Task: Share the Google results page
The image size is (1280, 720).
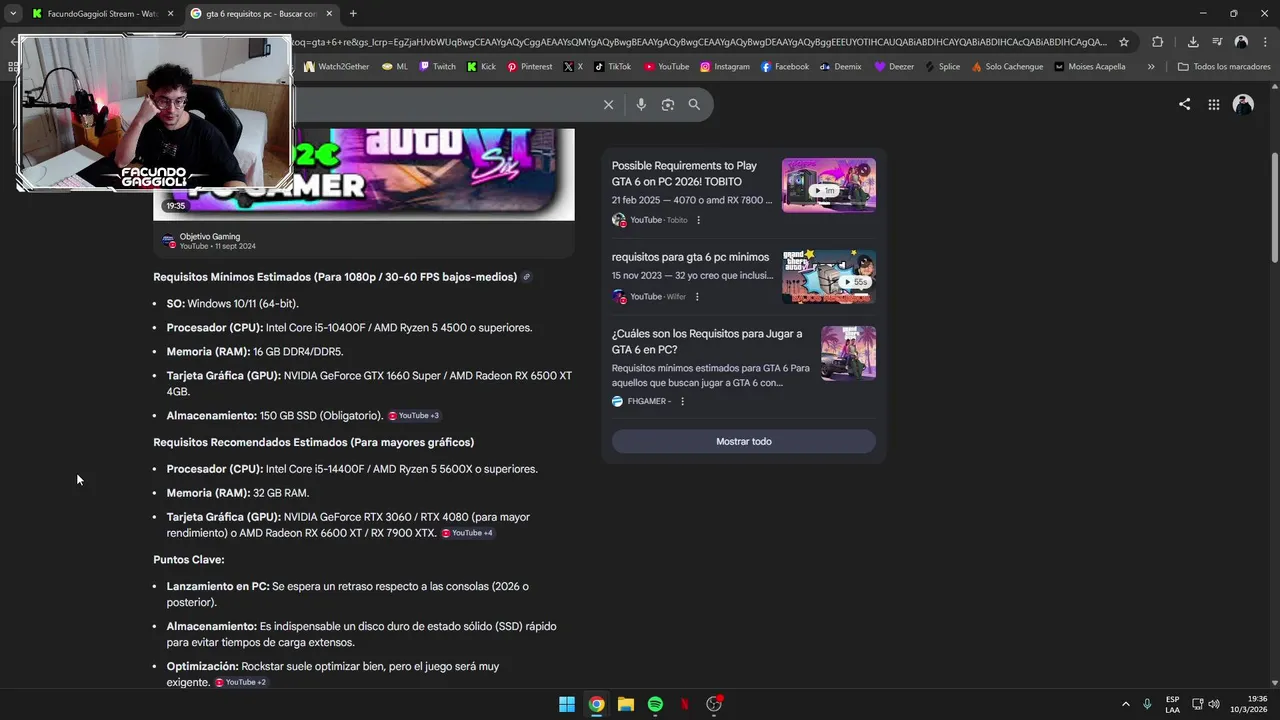Action: [1184, 104]
